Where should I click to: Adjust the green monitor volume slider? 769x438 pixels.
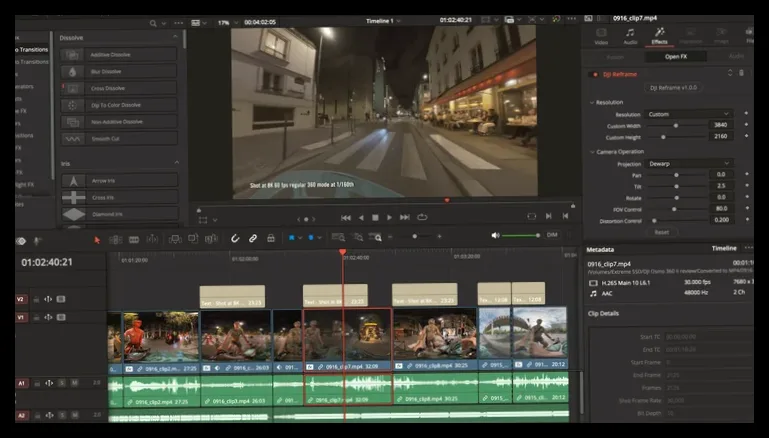click(x=521, y=235)
